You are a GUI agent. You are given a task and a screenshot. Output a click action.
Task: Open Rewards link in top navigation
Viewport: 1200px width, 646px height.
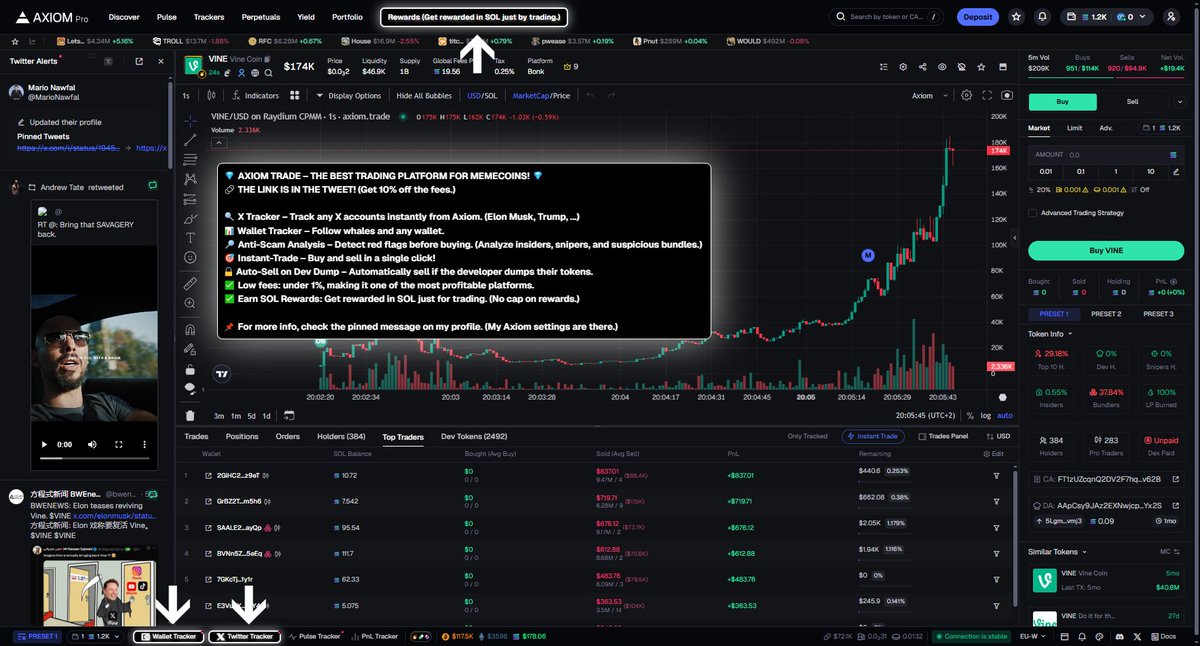(474, 17)
